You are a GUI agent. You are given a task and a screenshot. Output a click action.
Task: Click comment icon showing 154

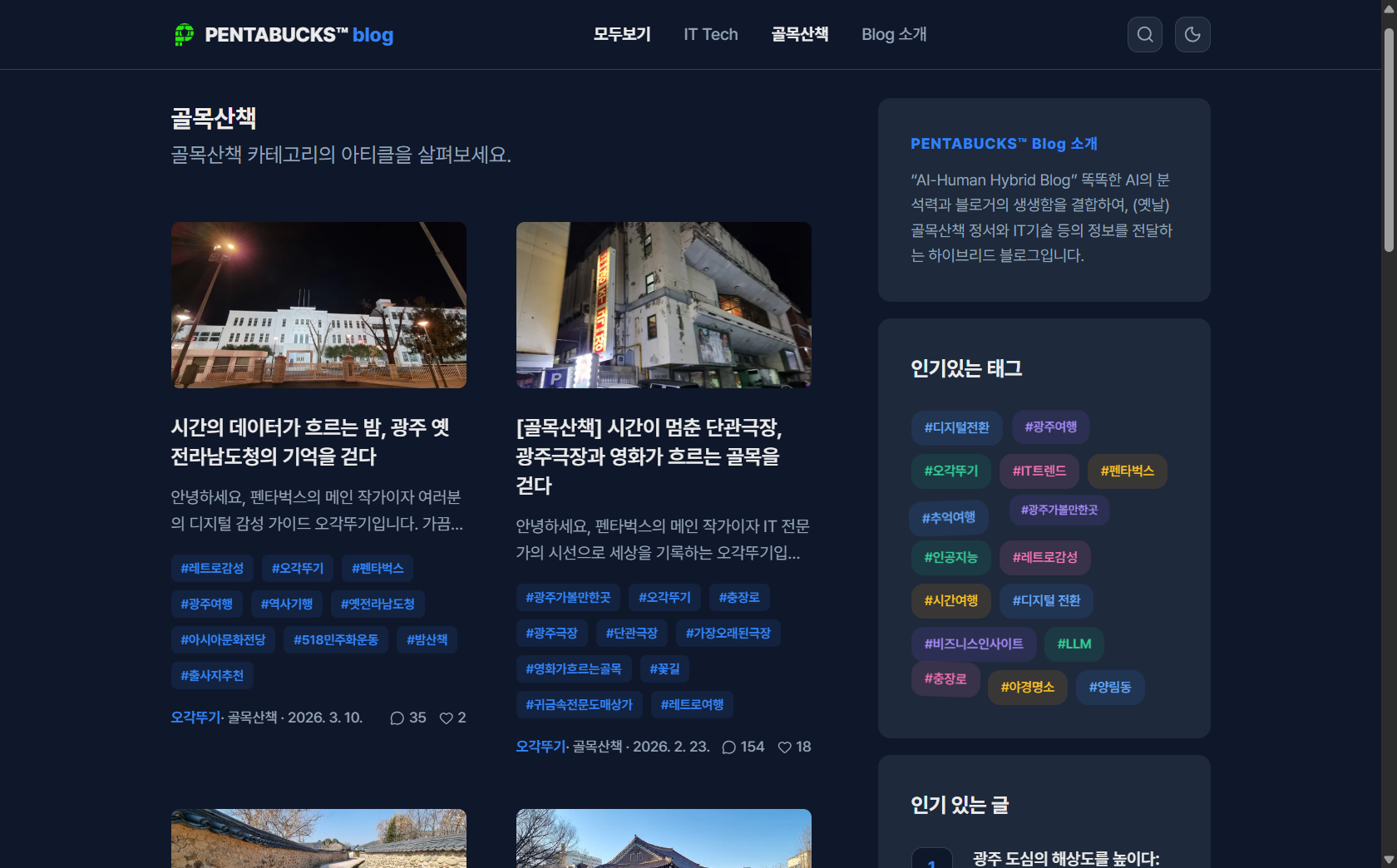(x=729, y=747)
